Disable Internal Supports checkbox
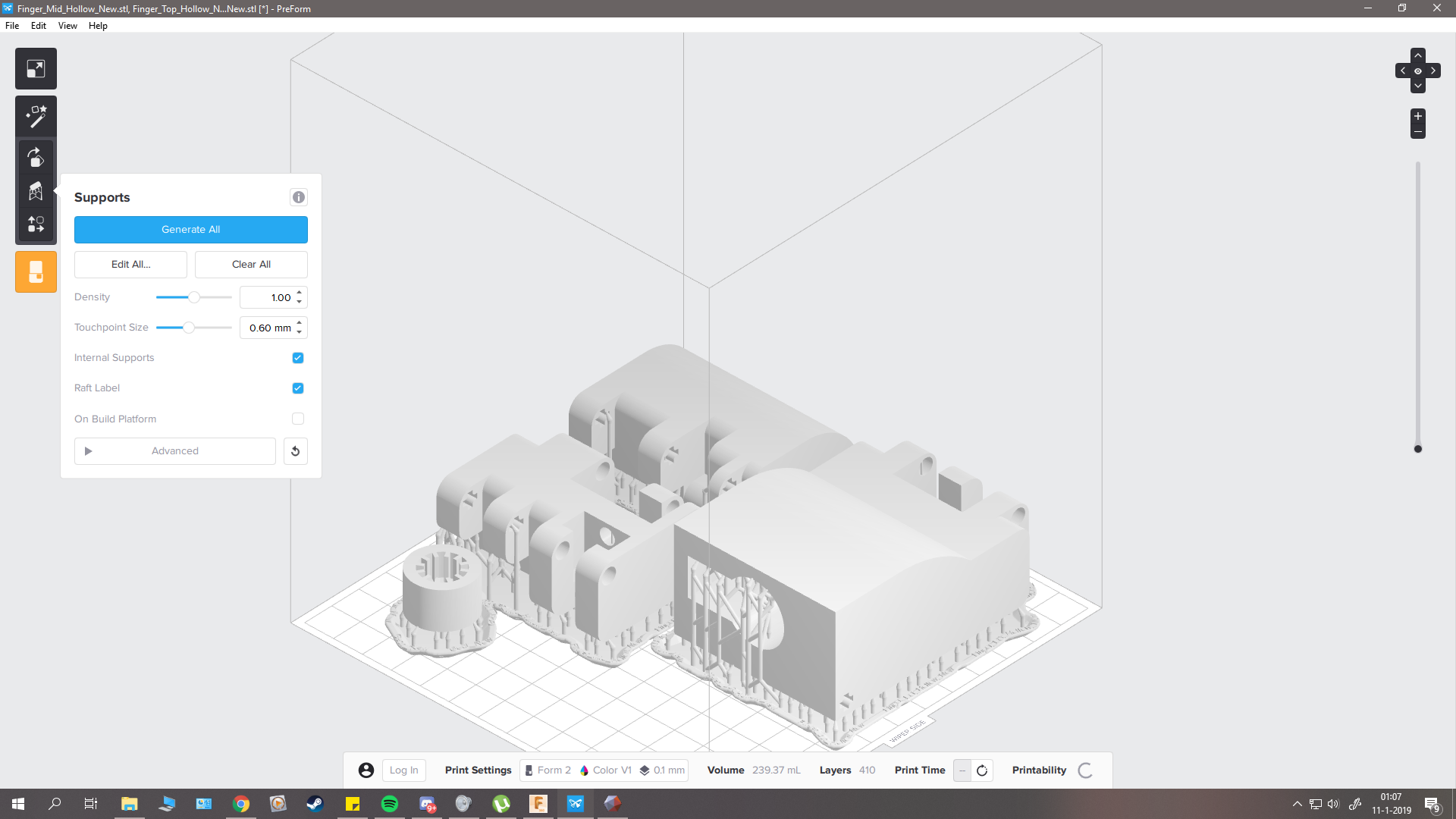Image resolution: width=1456 pixels, height=819 pixels. (x=298, y=358)
